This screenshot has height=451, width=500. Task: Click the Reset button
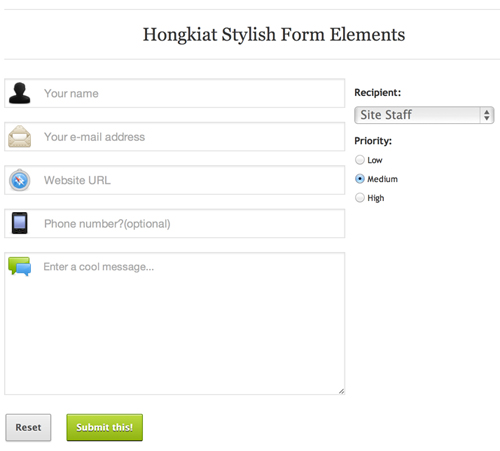point(28,428)
